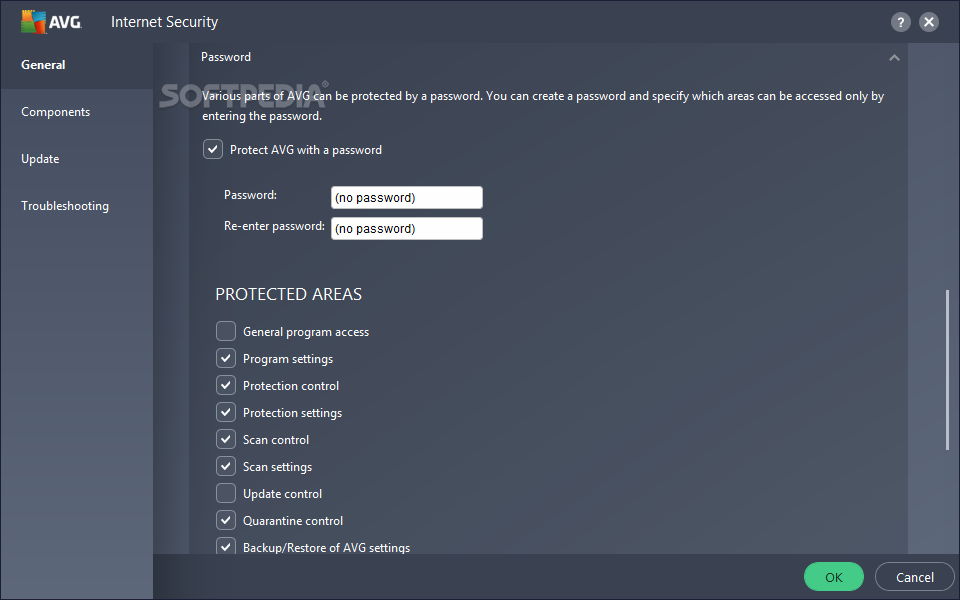Enable General program access checkbox

point(226,331)
